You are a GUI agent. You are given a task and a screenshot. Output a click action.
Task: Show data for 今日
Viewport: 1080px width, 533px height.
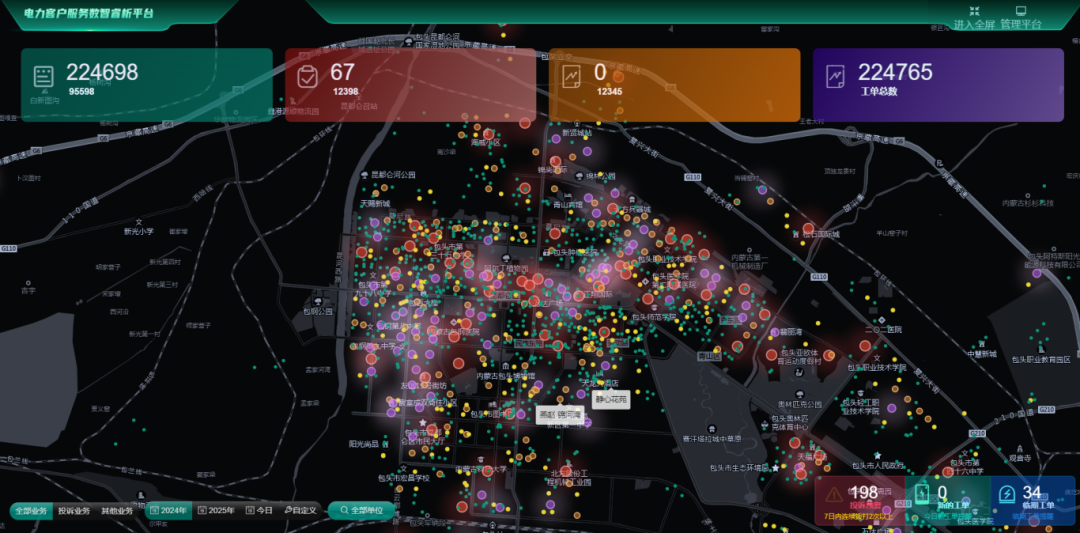tap(258, 511)
